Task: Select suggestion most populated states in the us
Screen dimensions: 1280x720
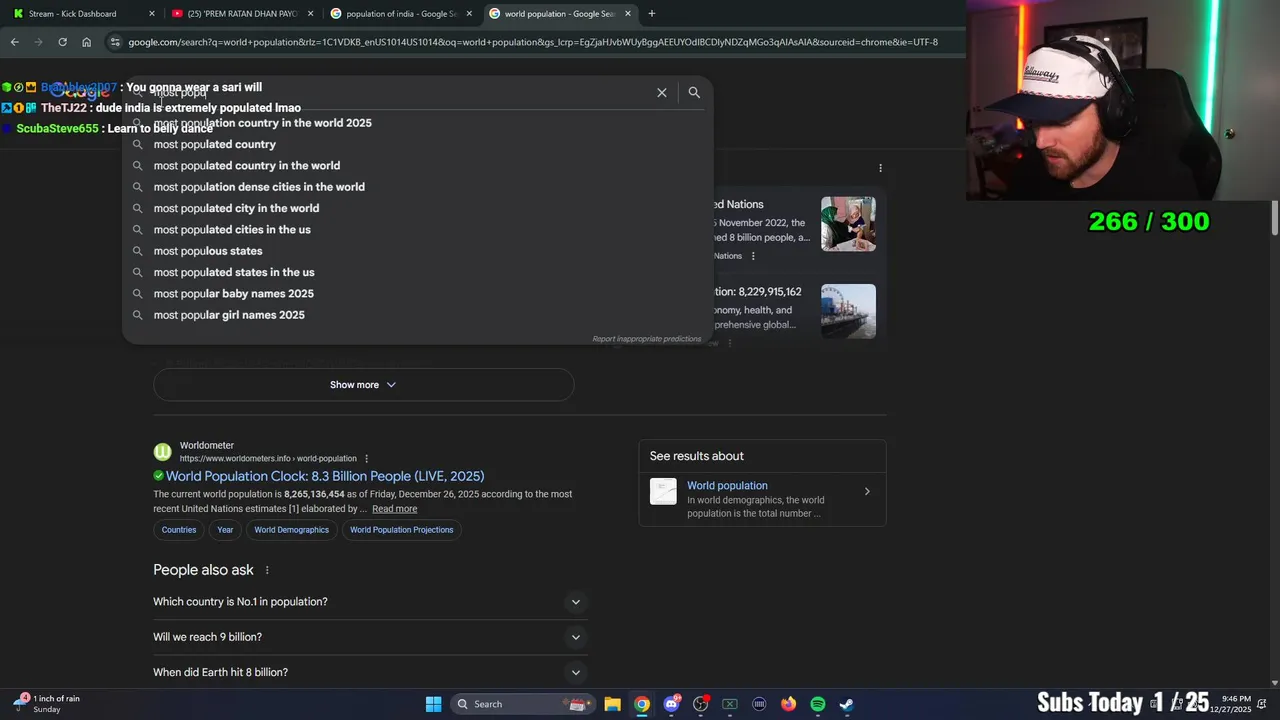Action: coord(418,272)
